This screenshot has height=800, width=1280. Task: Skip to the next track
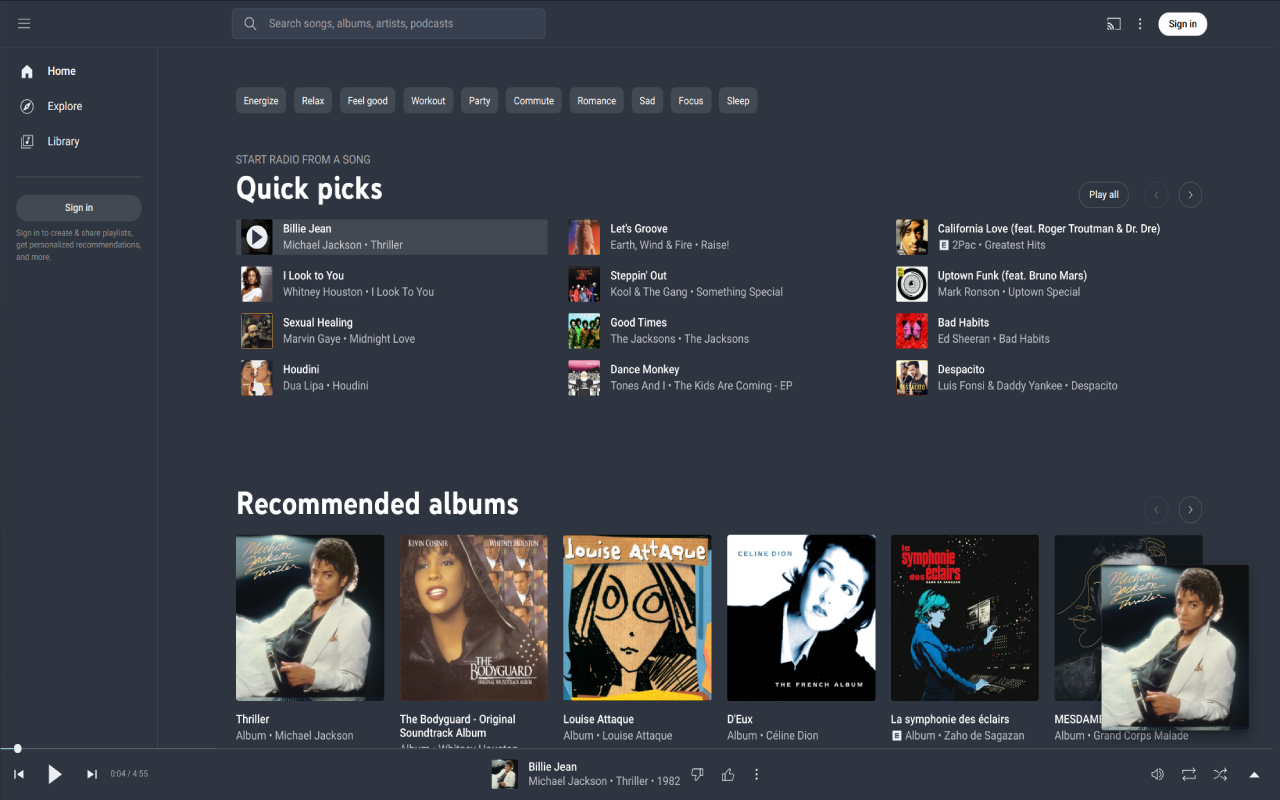pos(91,774)
